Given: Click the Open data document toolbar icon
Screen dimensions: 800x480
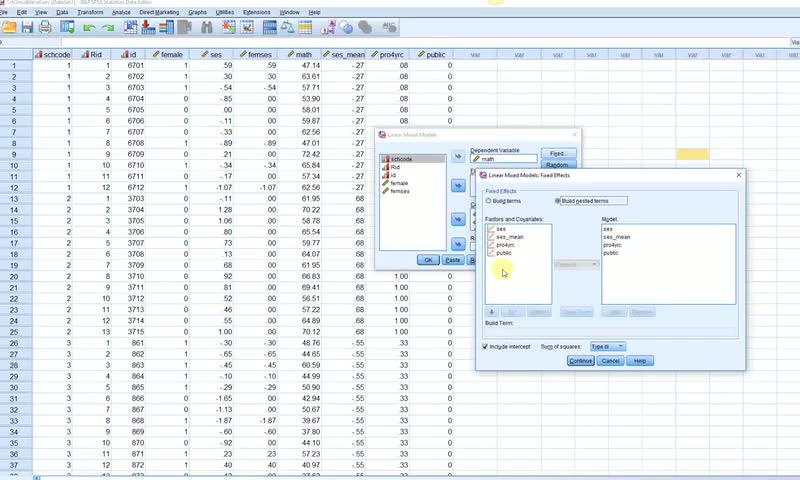Looking at the screenshot, I should pos(9,27).
